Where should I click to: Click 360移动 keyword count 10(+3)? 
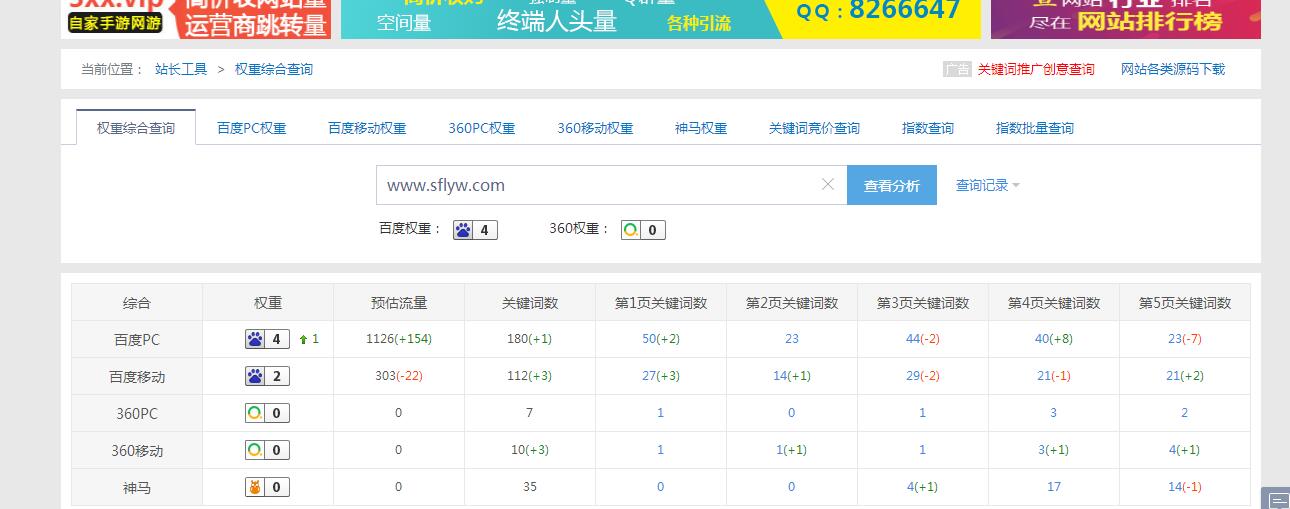(x=529, y=450)
